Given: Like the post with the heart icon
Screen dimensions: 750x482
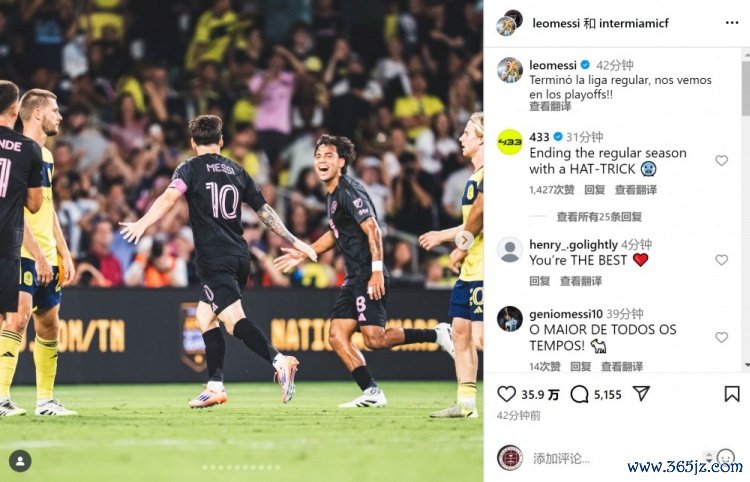Looking at the screenshot, I should [506, 394].
